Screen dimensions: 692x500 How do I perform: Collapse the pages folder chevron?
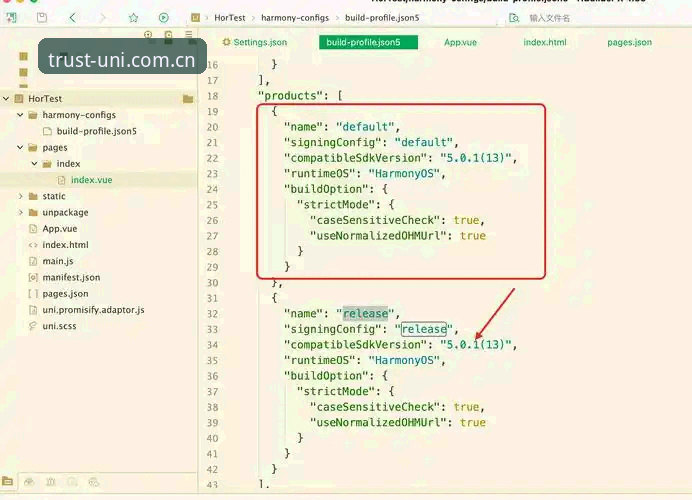click(20, 147)
